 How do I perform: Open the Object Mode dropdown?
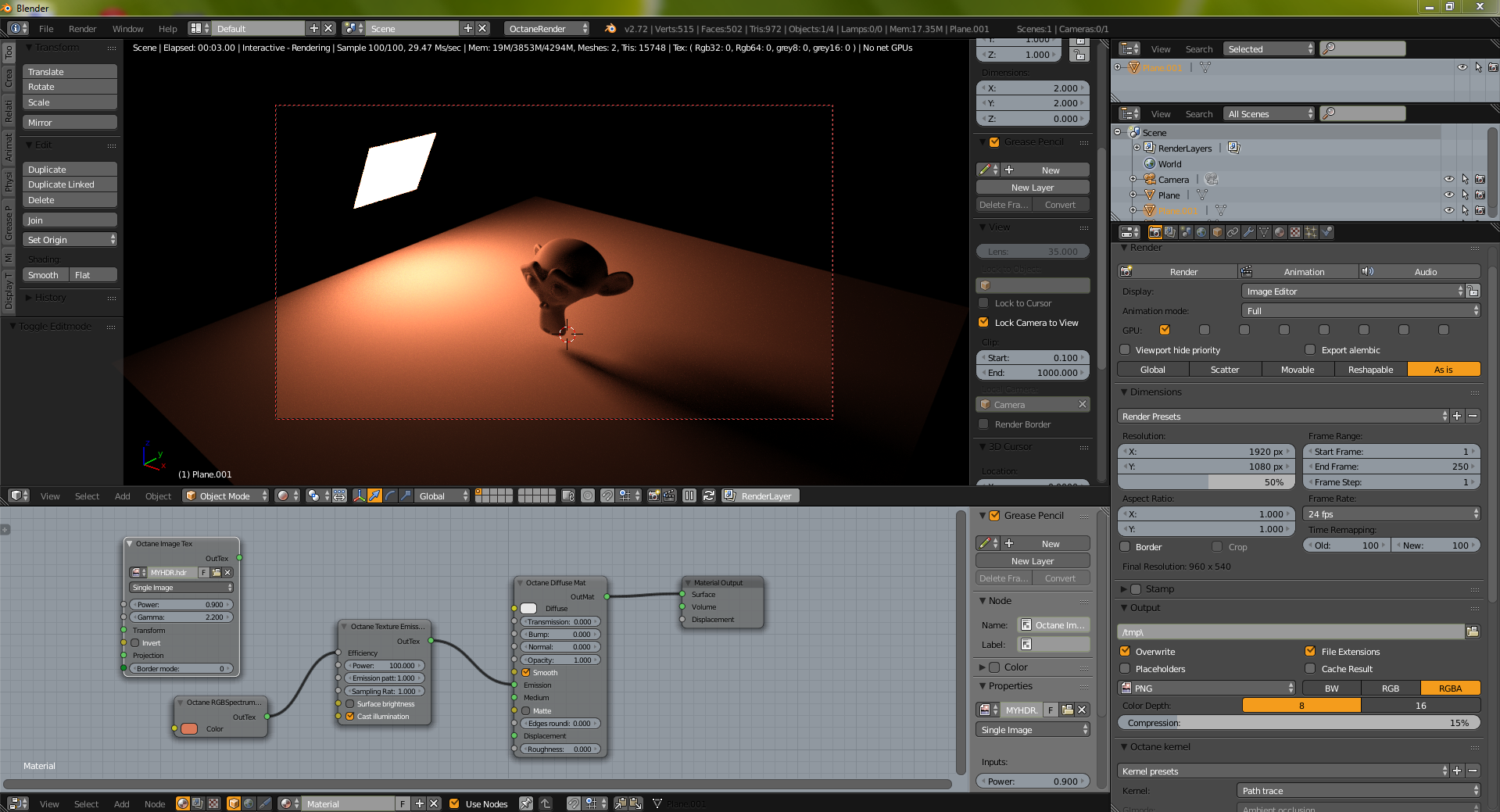[x=226, y=495]
